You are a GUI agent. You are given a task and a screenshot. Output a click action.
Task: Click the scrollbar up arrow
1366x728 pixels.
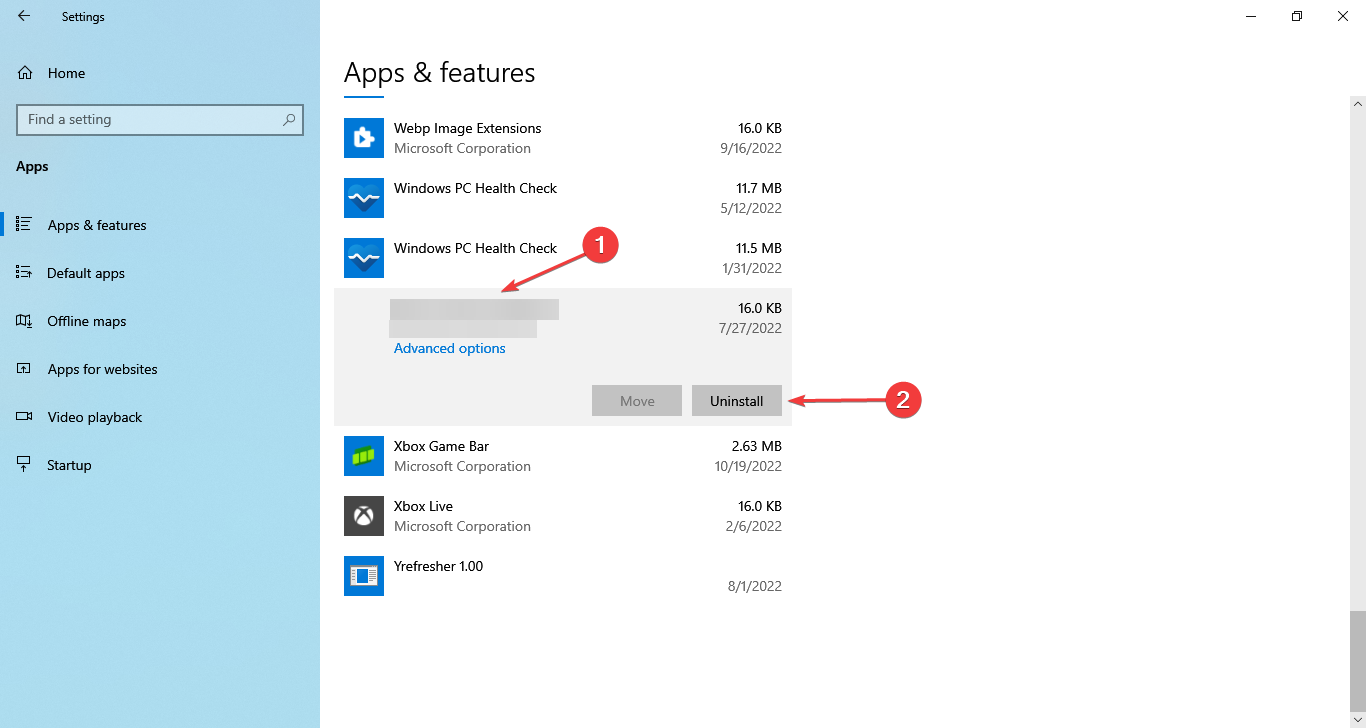1357,103
